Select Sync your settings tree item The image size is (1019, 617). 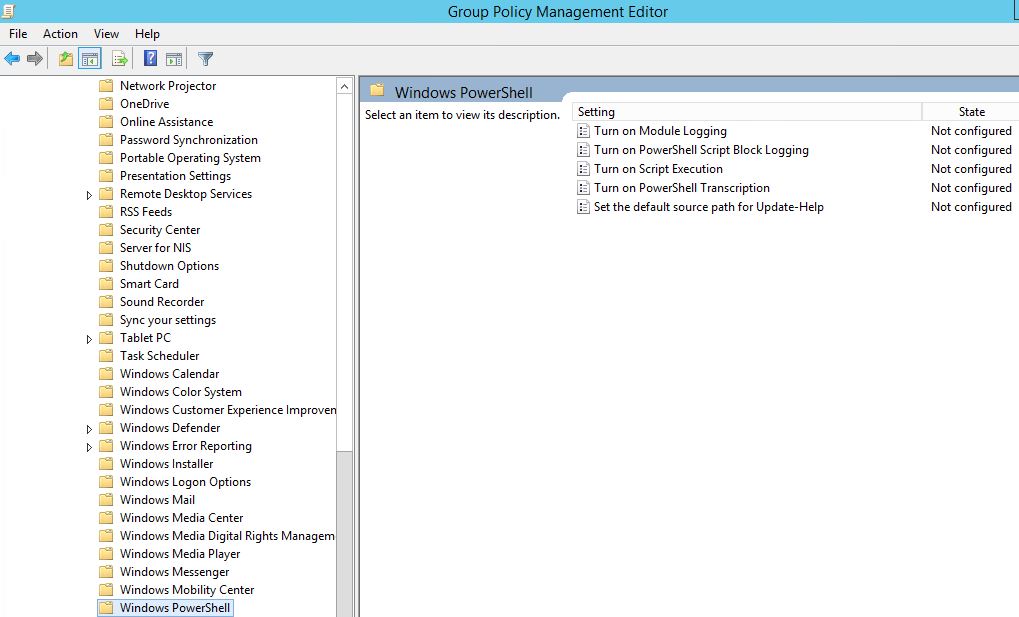[x=168, y=320]
